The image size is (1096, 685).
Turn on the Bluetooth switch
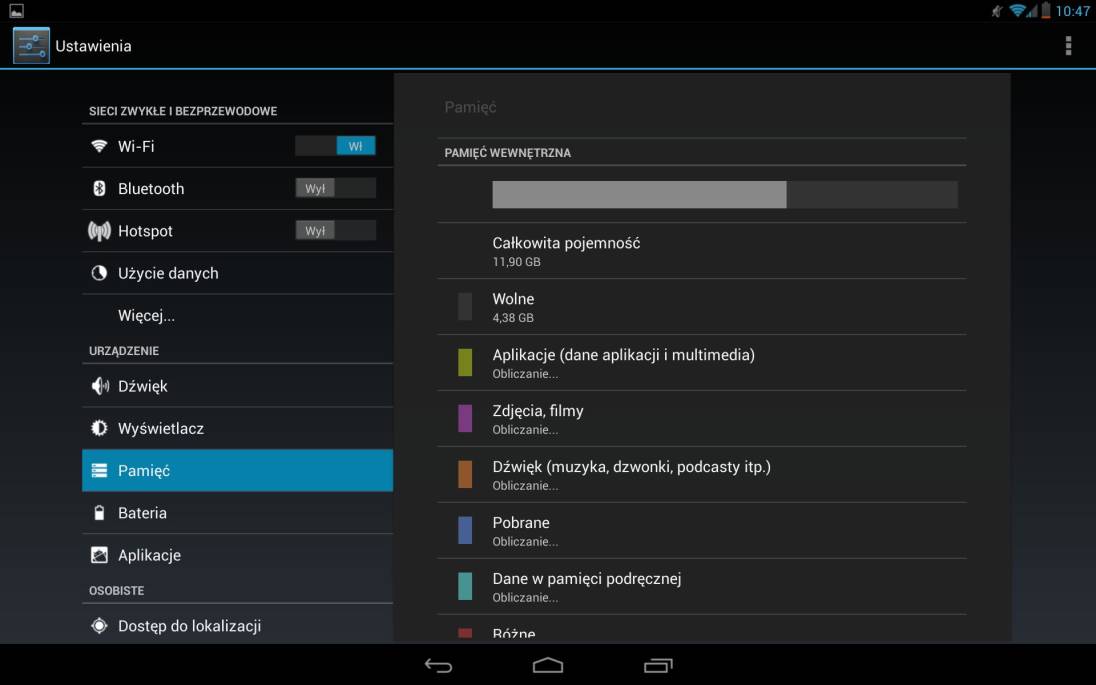click(336, 188)
